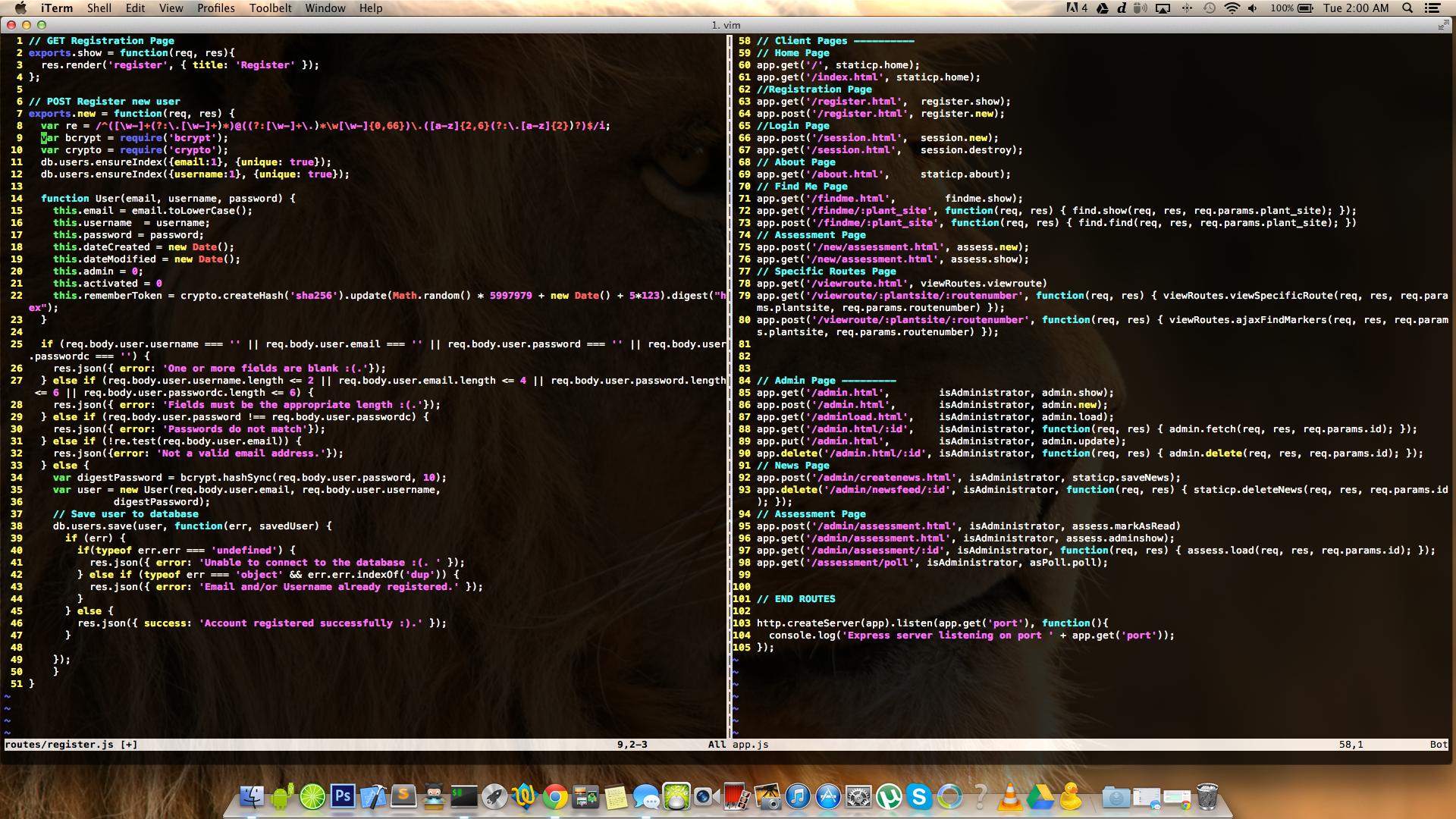
Task: Launch the Android robot app in dock
Action: (282, 796)
